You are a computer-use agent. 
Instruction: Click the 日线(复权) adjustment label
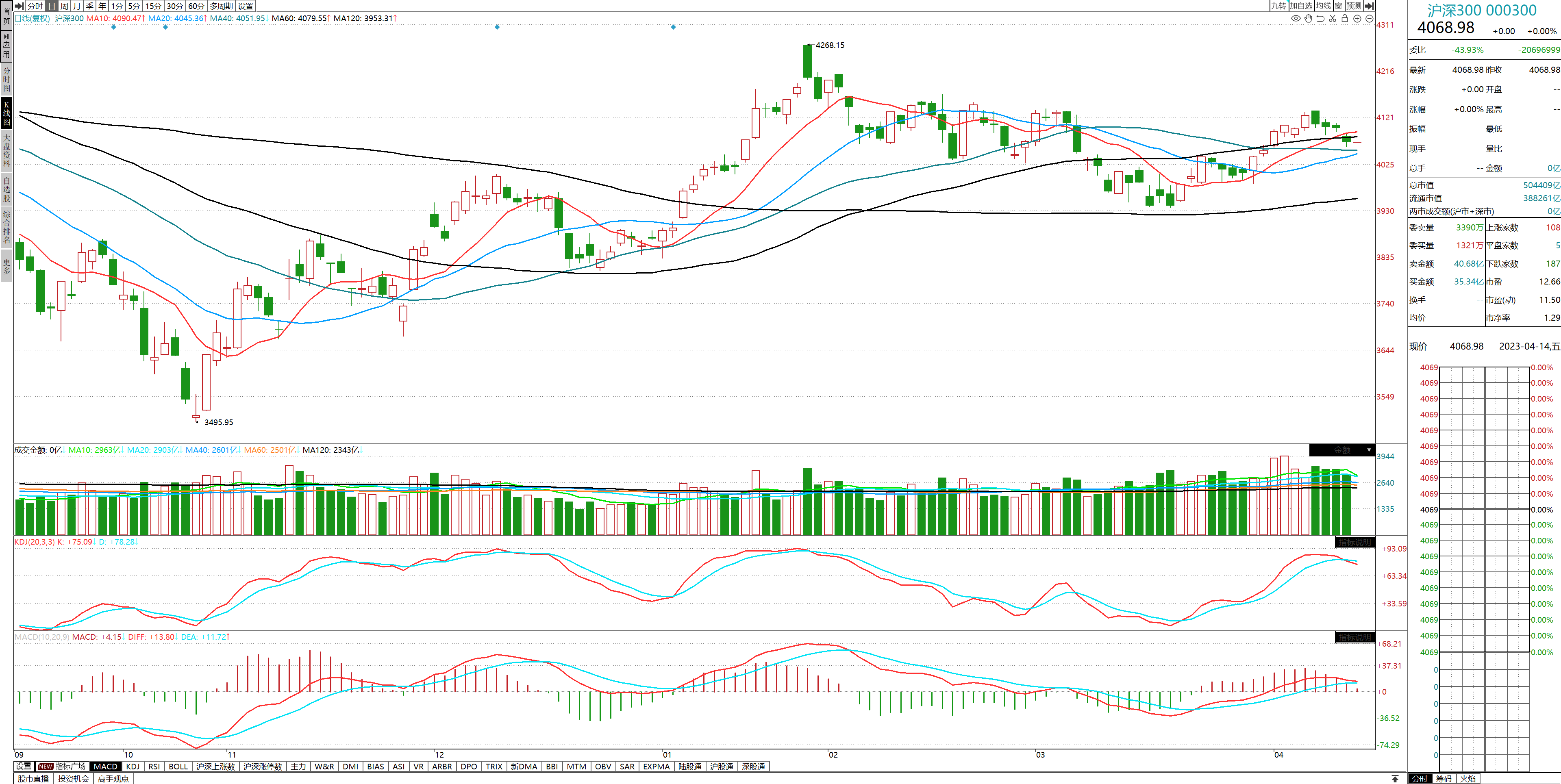32,19
